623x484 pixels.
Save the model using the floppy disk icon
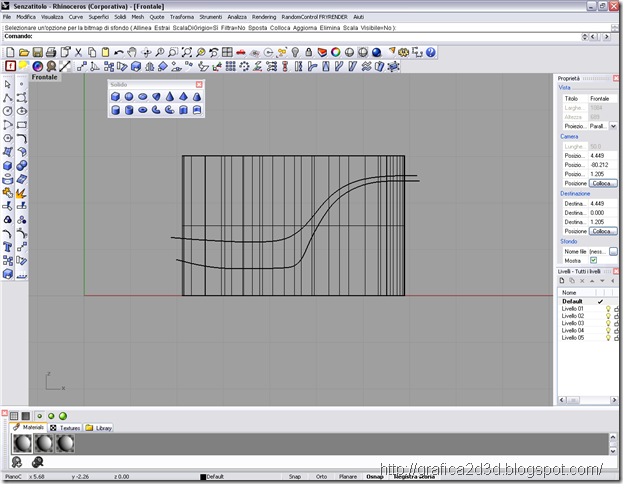tap(37, 52)
